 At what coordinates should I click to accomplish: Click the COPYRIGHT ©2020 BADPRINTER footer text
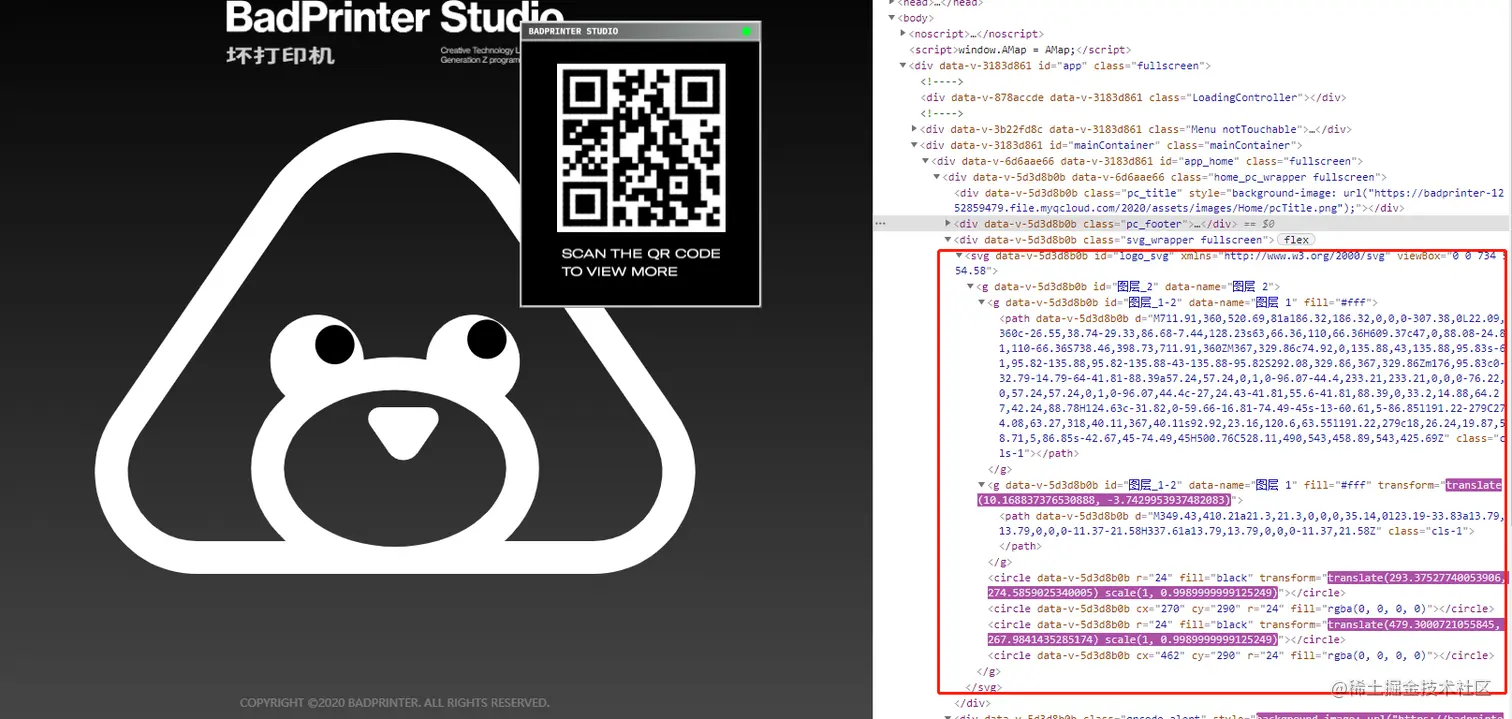click(394, 703)
